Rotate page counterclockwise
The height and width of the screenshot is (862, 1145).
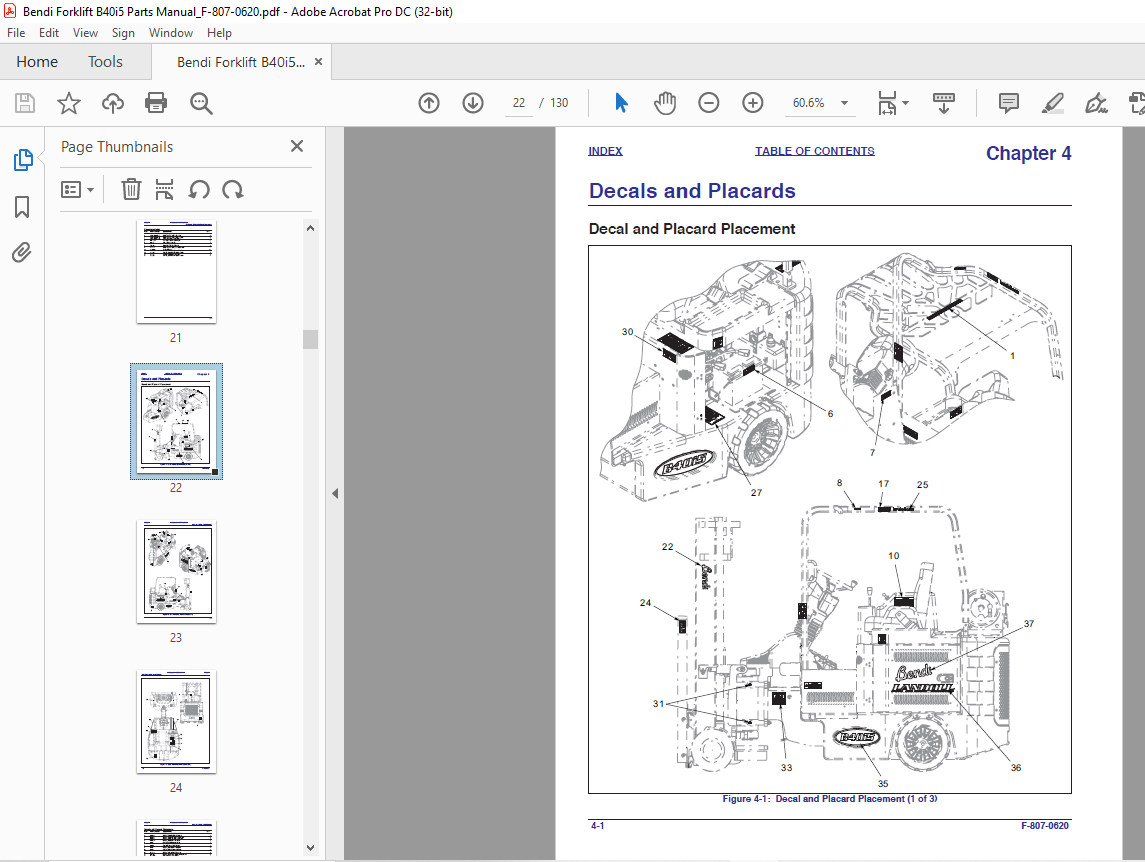tap(199, 190)
